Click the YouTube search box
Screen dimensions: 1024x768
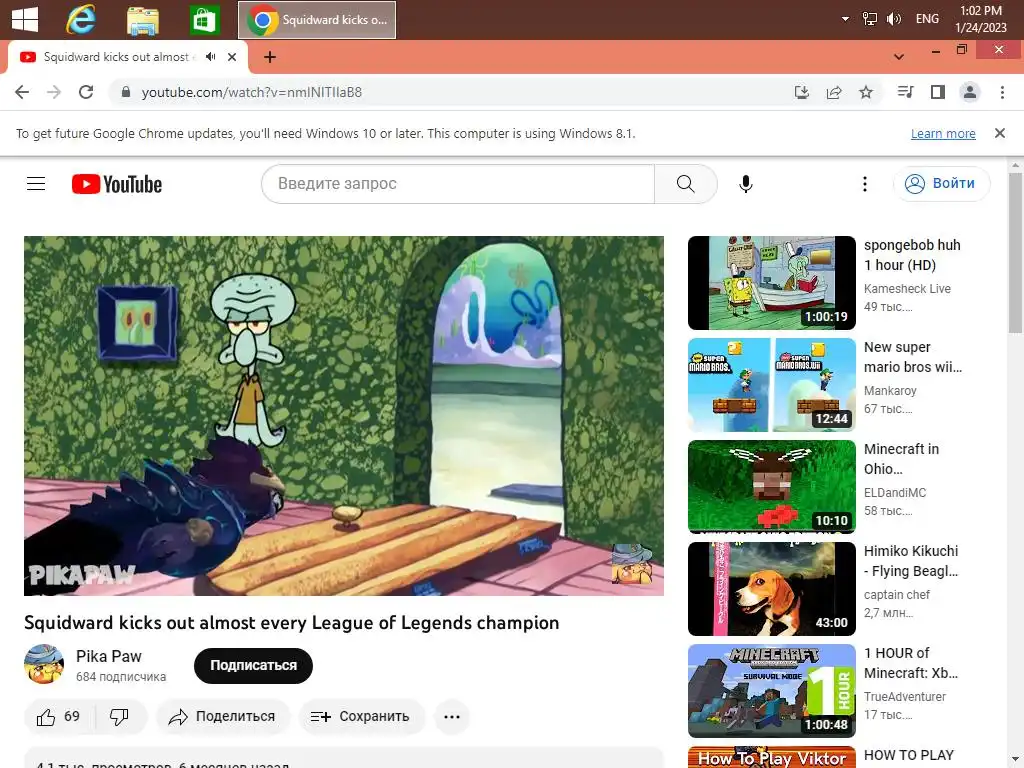[x=458, y=184]
